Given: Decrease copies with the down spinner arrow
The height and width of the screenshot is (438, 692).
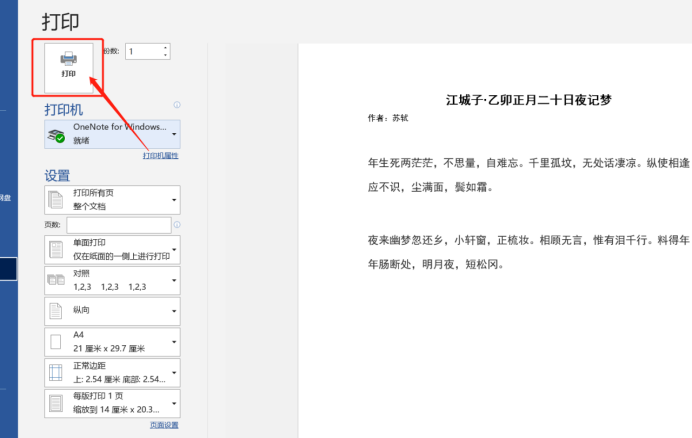Looking at the screenshot, I should (165, 55).
